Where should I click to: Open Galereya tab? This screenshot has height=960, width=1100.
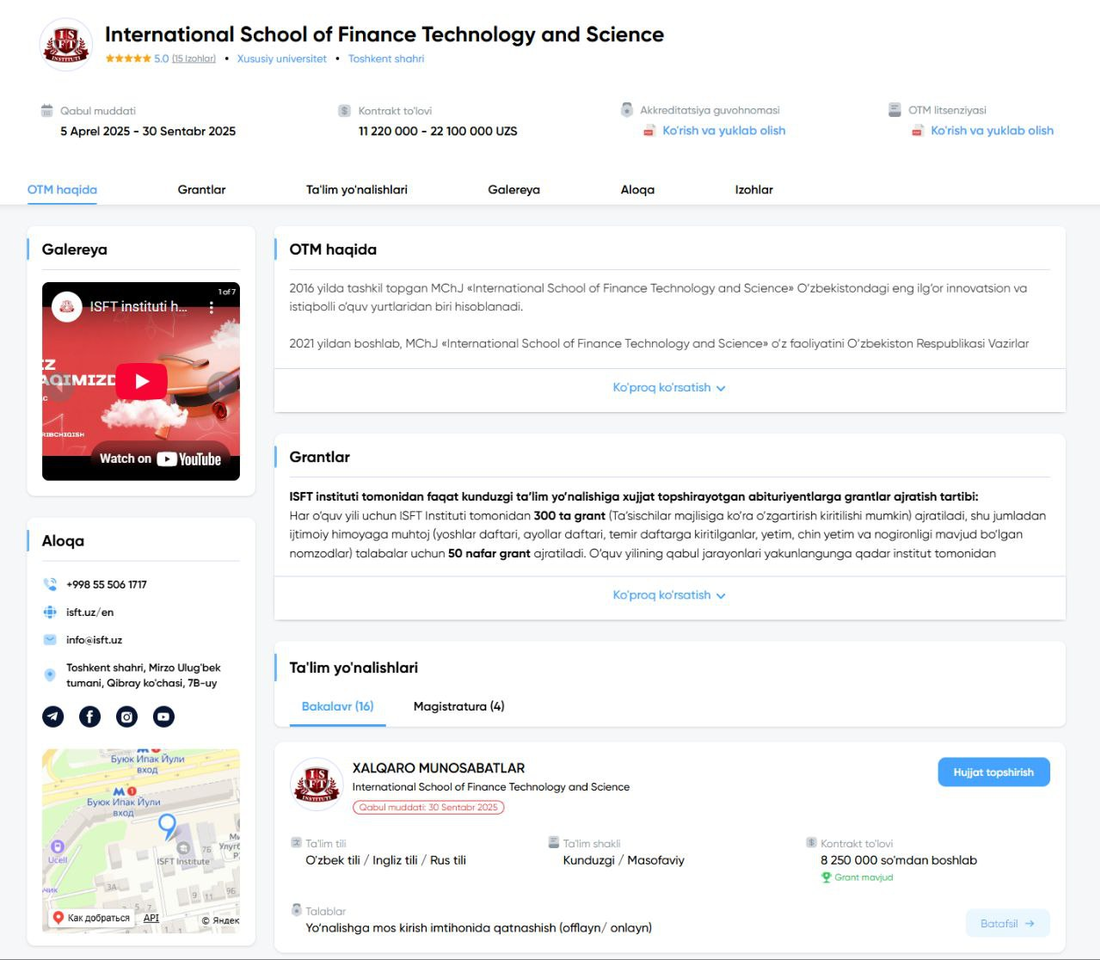pyautogui.click(x=514, y=189)
